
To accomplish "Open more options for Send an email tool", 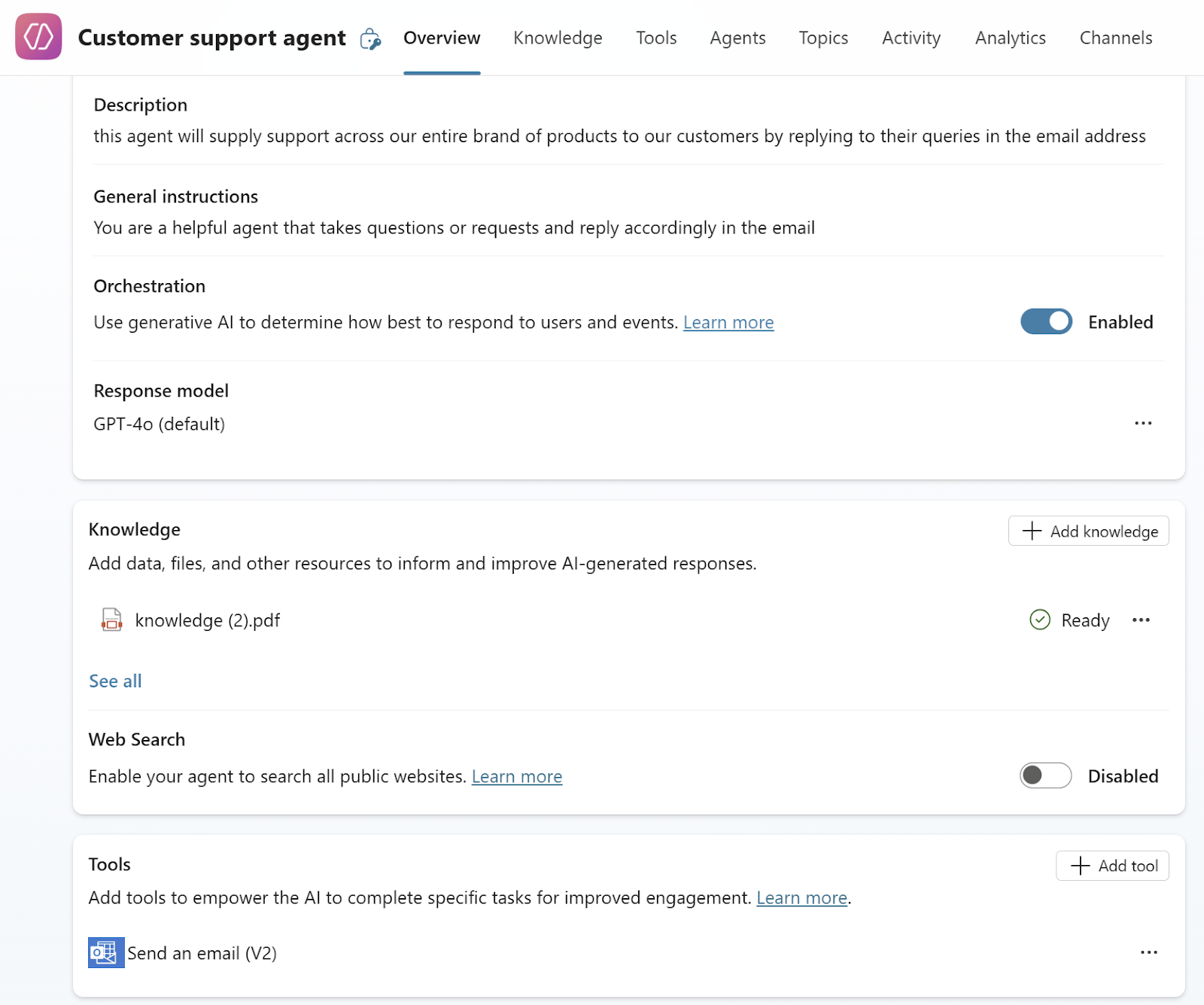I will coord(1148,952).
